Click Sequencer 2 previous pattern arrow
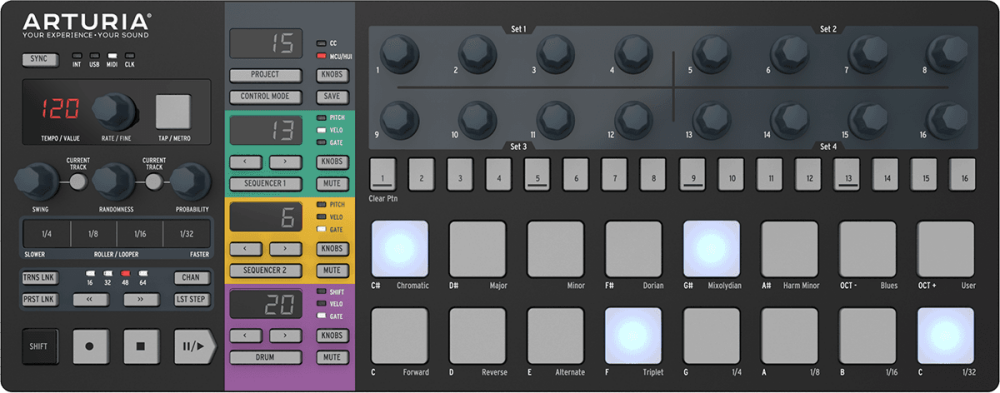1000x393 pixels. (246, 249)
